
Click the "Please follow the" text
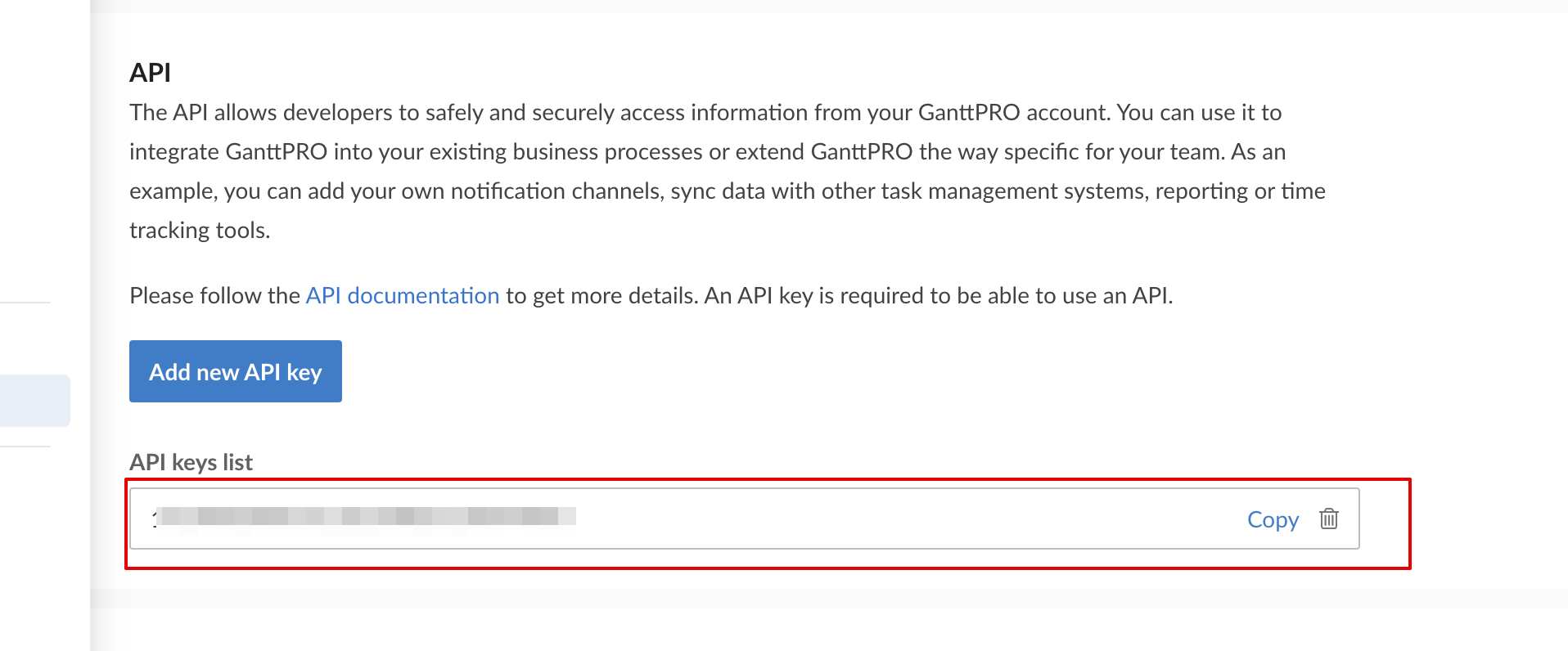click(214, 295)
